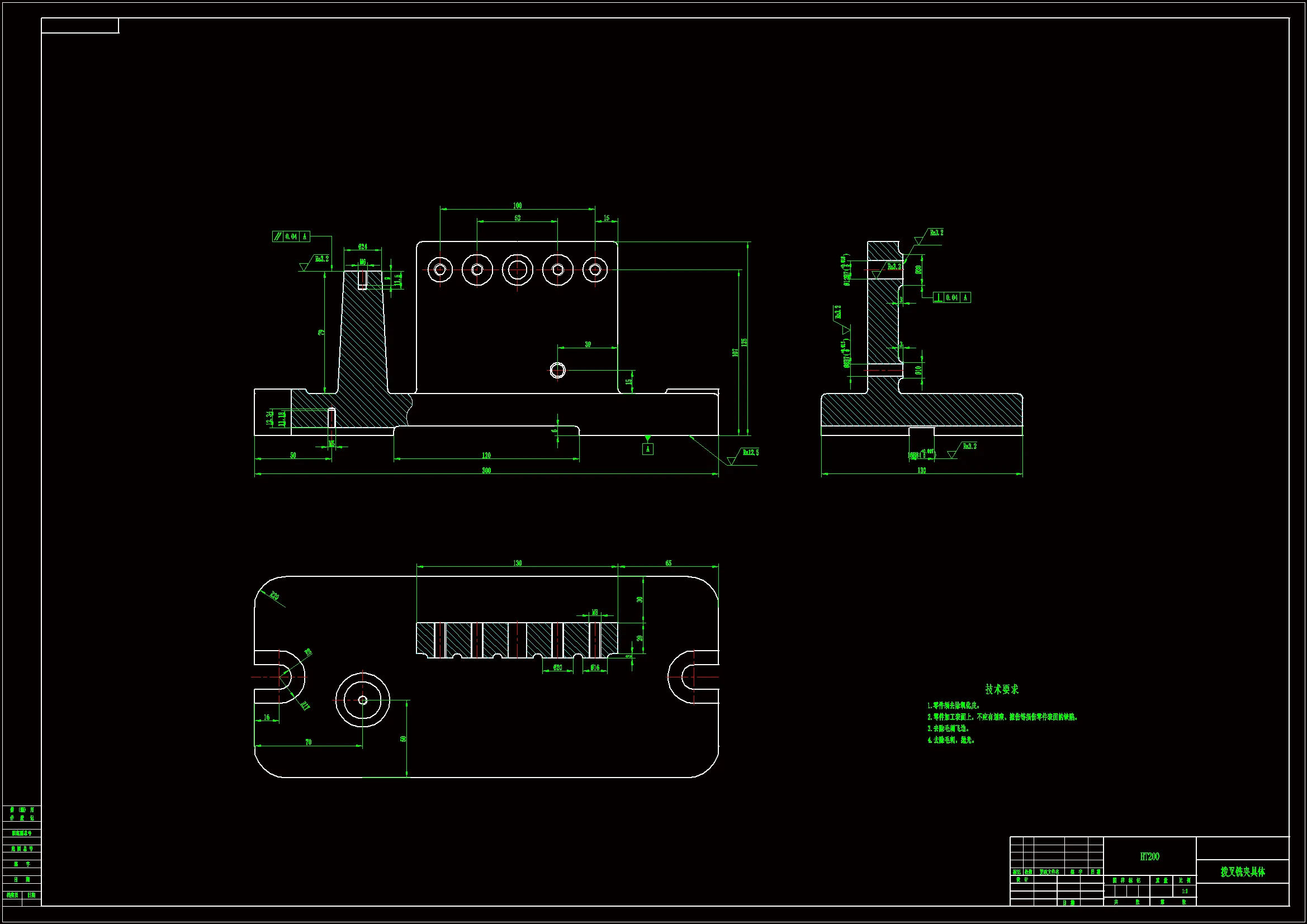Select the R20 corner radius label
The height and width of the screenshot is (924, 1307).
[274, 596]
